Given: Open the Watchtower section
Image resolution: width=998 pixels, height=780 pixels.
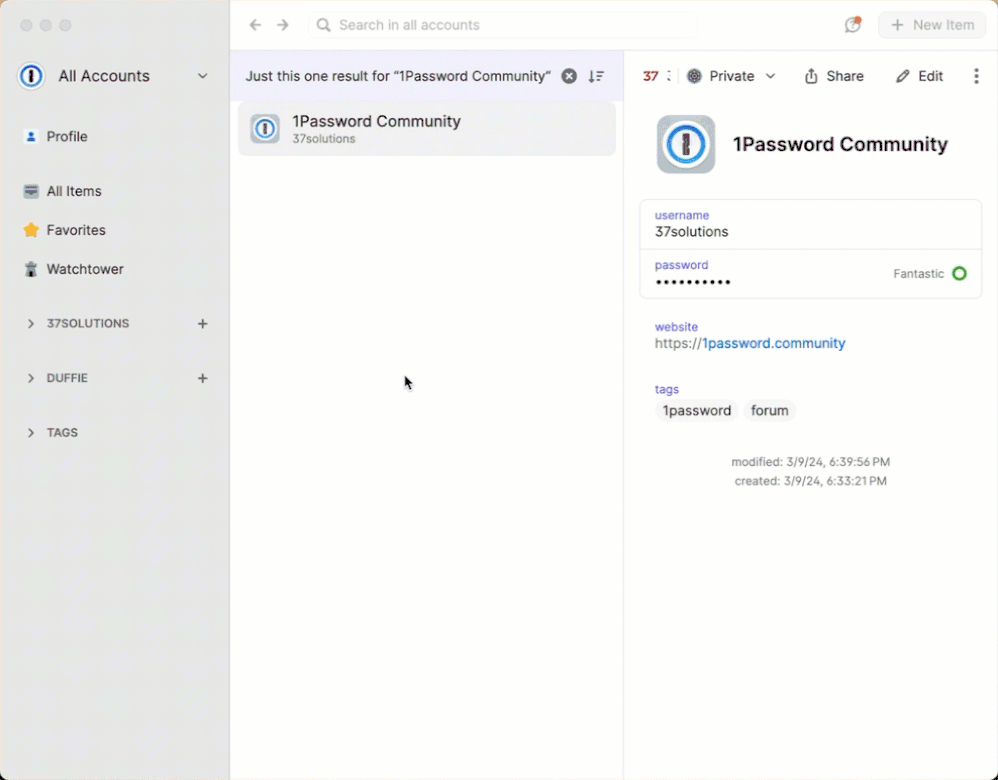Looking at the screenshot, I should click(x=85, y=269).
